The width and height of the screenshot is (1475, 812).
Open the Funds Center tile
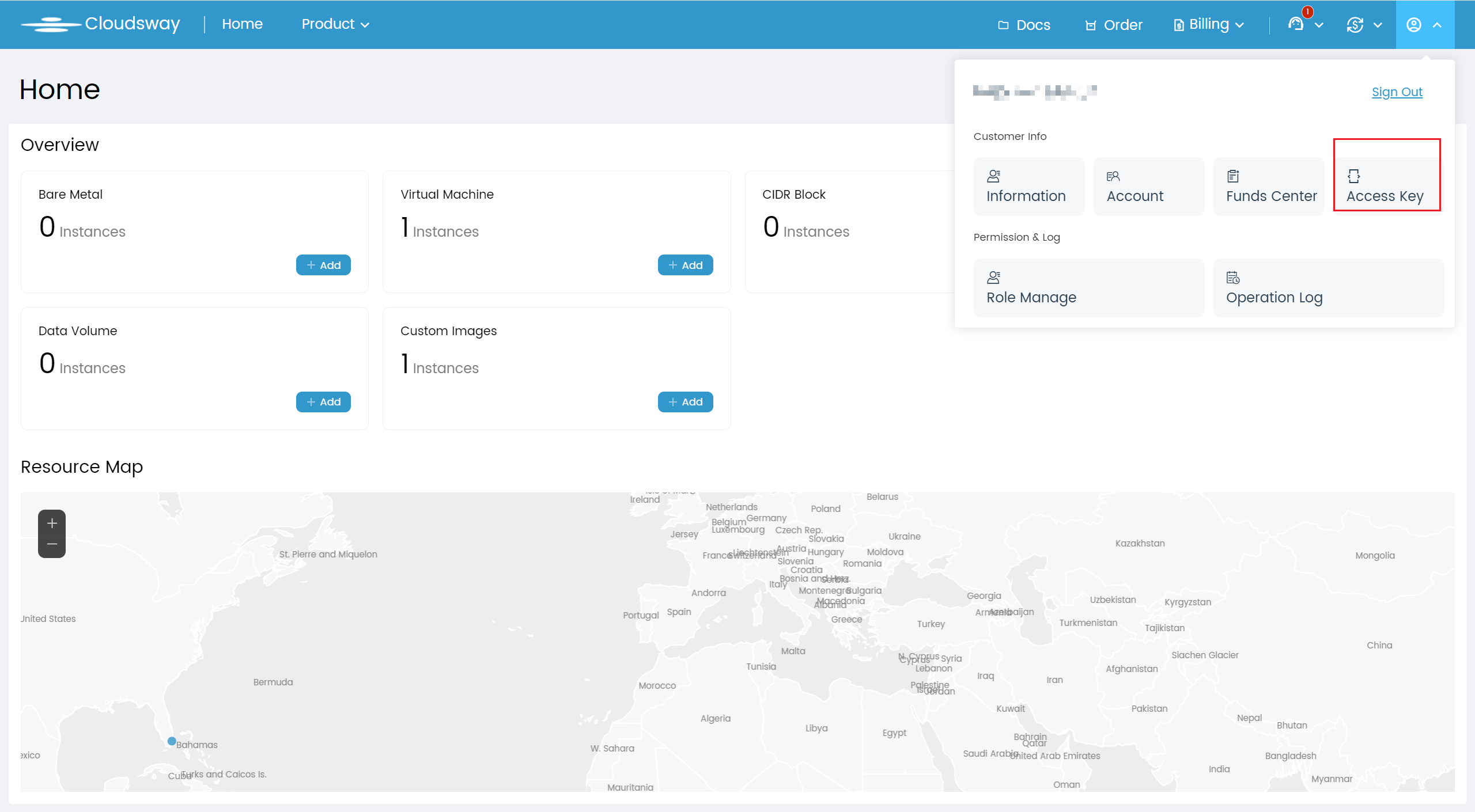click(x=1268, y=187)
